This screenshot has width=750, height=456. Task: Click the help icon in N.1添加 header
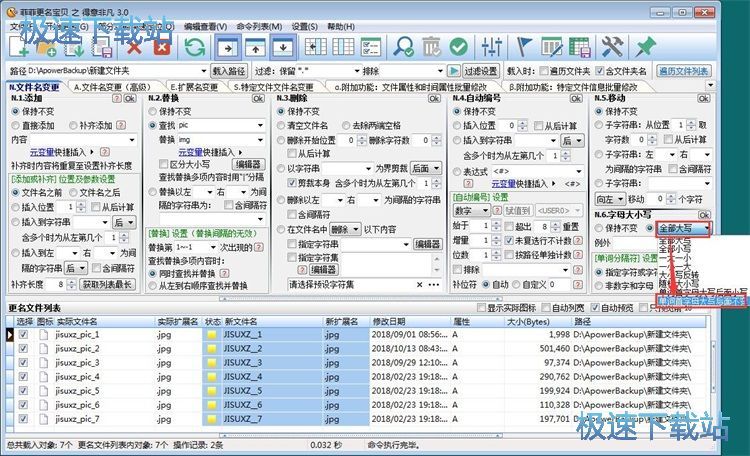tap(117, 98)
